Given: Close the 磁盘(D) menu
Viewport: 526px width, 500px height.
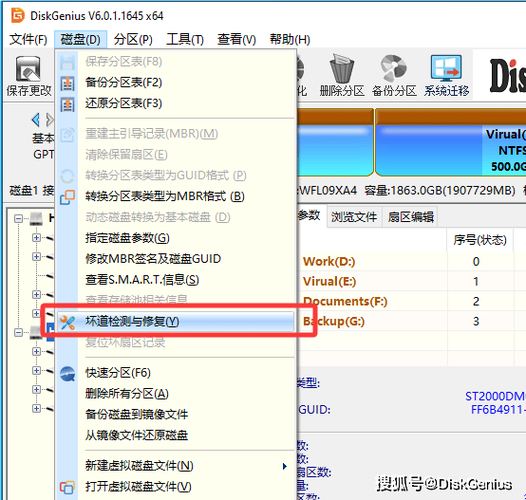Looking at the screenshot, I should 81,40.
